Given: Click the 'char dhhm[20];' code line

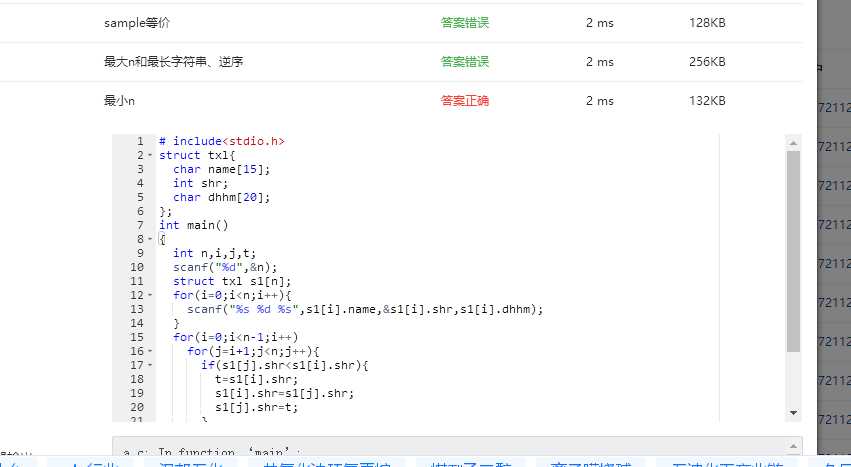Looking at the screenshot, I should coord(221,198).
